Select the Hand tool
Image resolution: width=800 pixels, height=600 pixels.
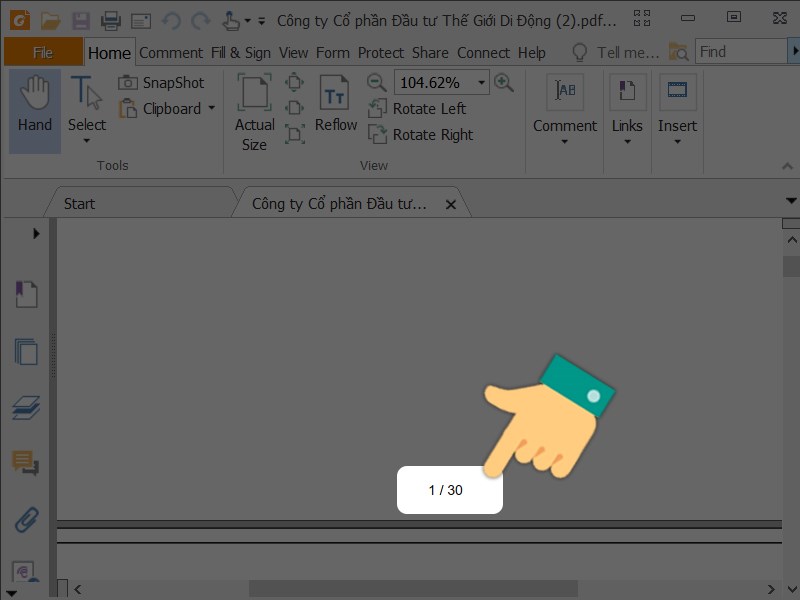(35, 112)
